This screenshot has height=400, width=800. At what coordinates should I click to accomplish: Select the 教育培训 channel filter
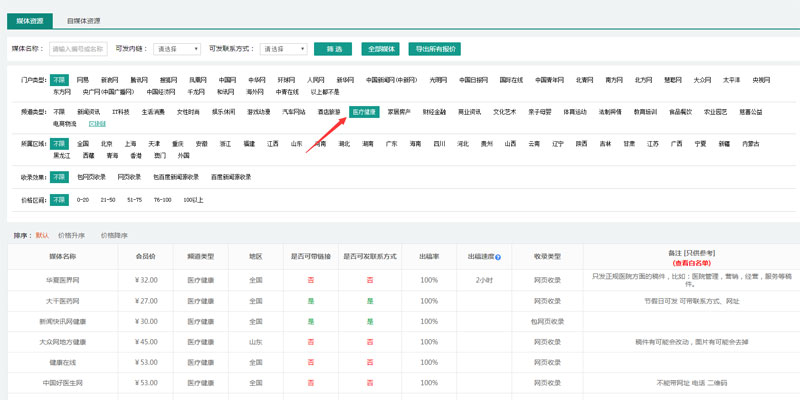click(645, 112)
